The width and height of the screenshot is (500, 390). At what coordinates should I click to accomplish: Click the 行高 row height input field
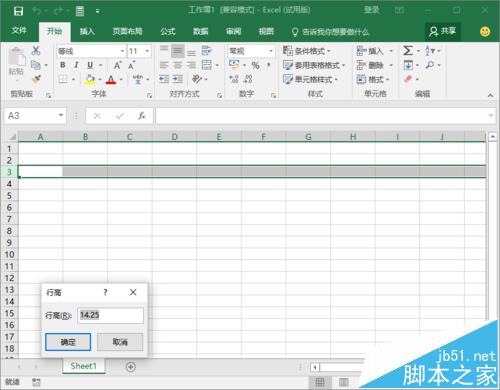pos(111,315)
